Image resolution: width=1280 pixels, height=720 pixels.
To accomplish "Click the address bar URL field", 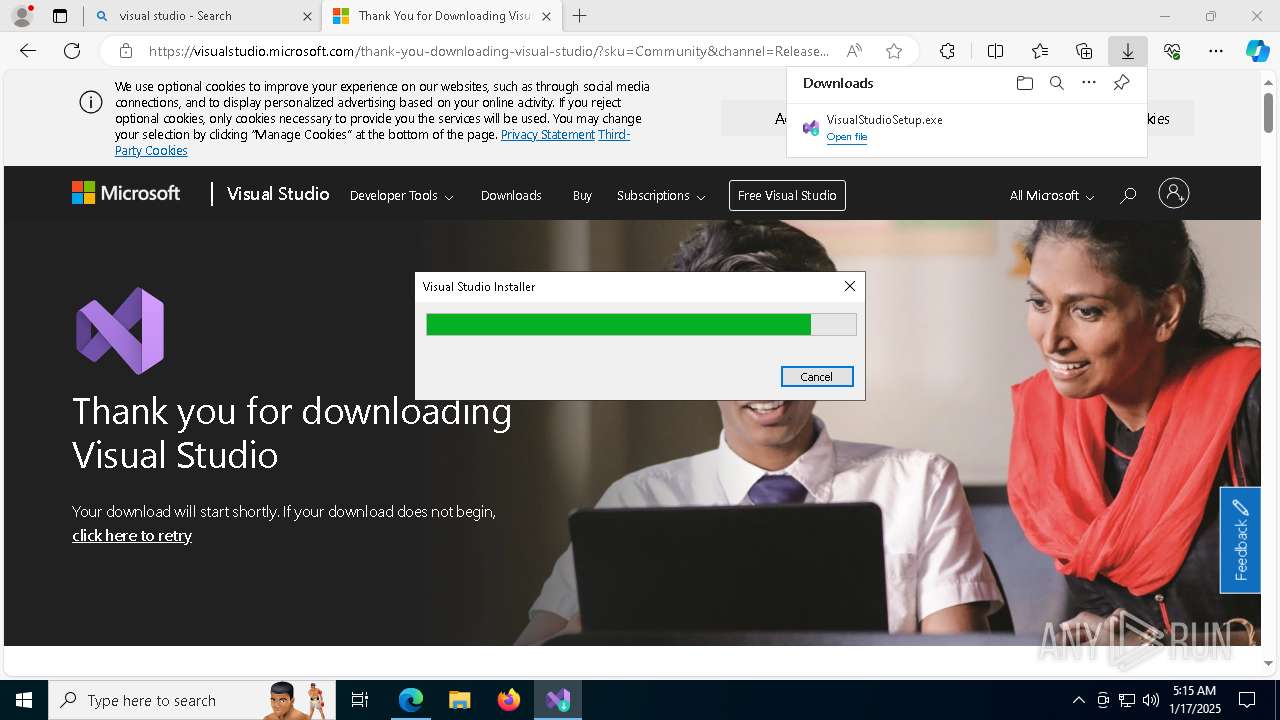I will click(x=488, y=51).
